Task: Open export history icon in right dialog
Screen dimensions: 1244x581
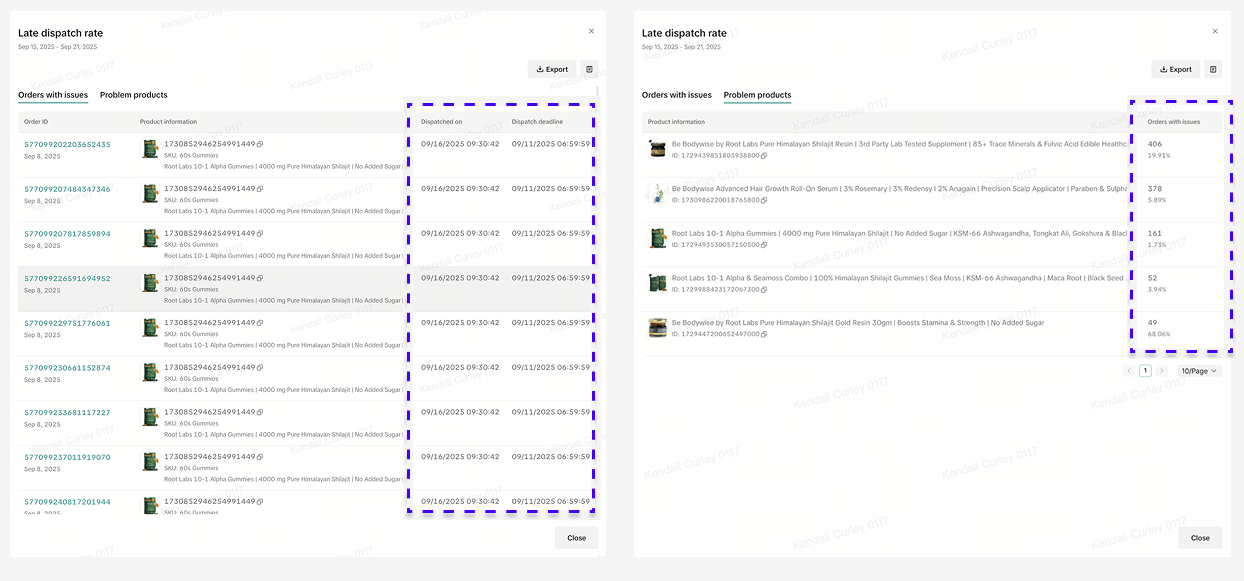Action: pyautogui.click(x=1213, y=69)
